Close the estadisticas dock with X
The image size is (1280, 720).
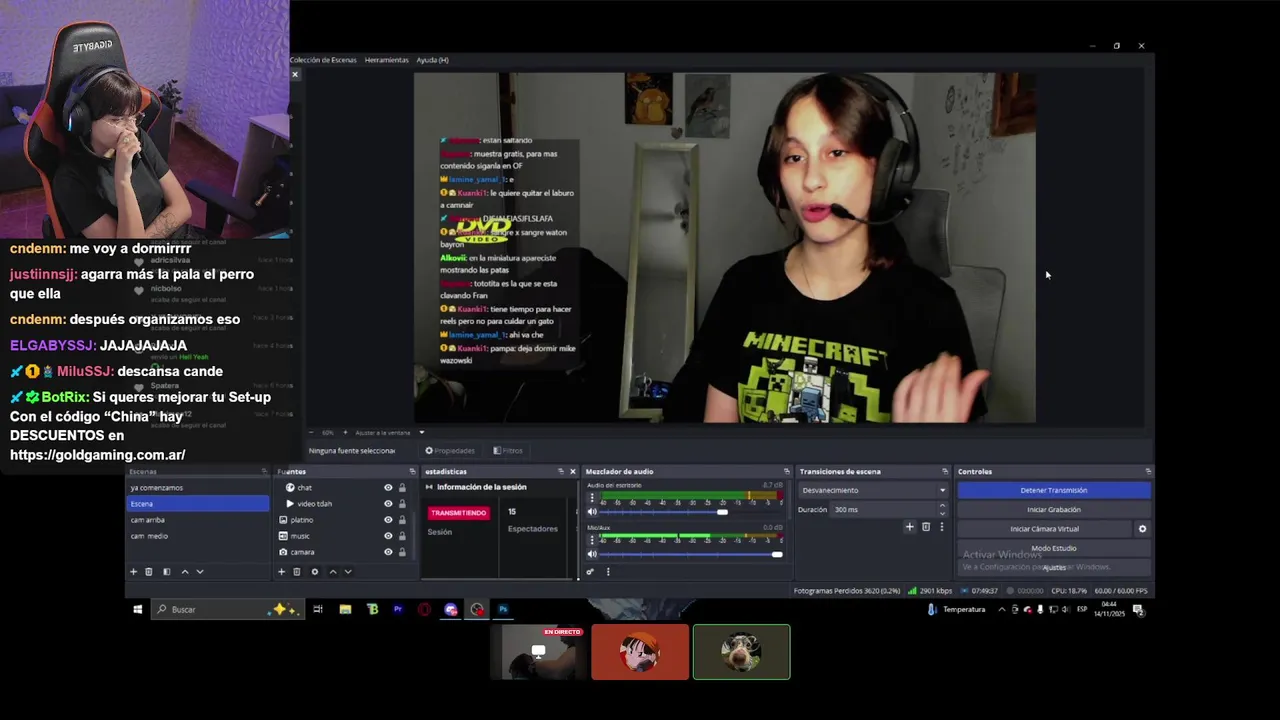point(572,471)
